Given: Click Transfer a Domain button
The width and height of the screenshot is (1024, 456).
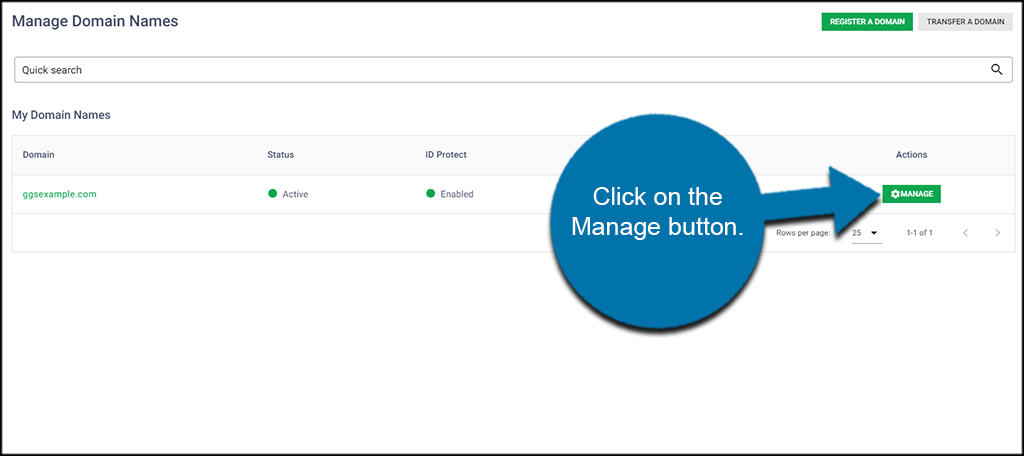Looking at the screenshot, I should click(x=965, y=22).
